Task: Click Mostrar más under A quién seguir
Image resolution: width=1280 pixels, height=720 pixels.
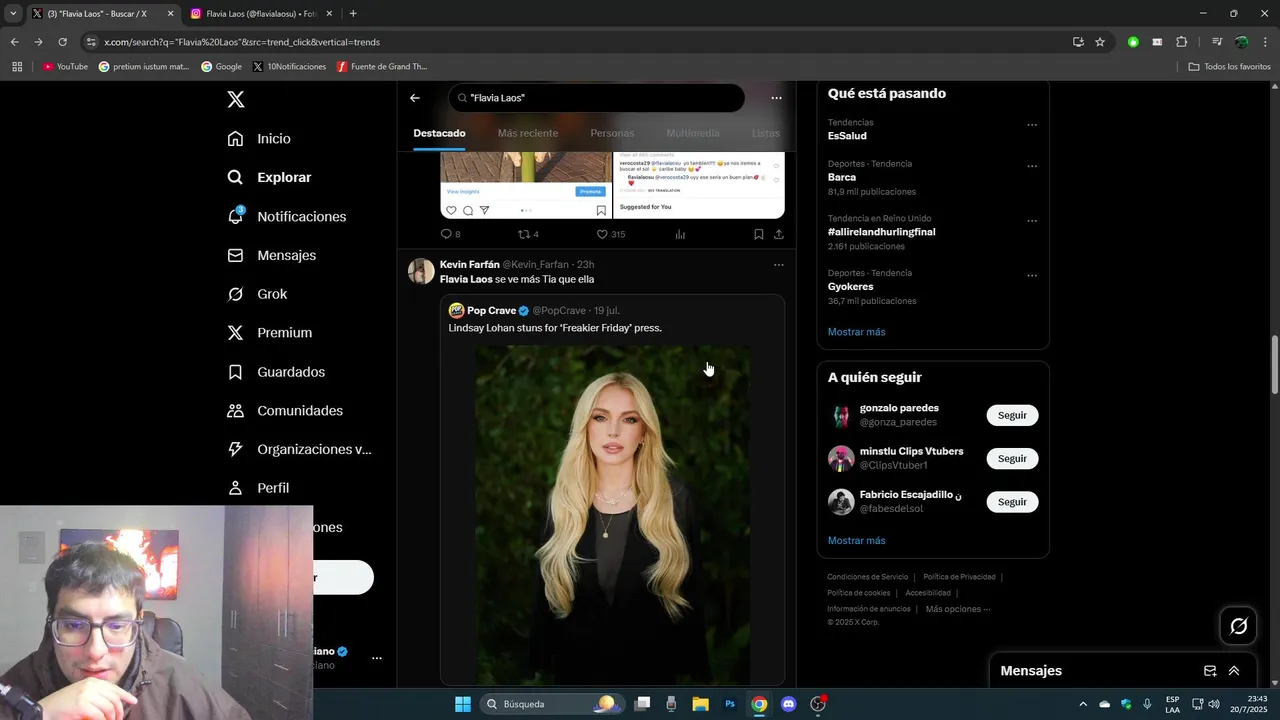Action: (x=856, y=541)
